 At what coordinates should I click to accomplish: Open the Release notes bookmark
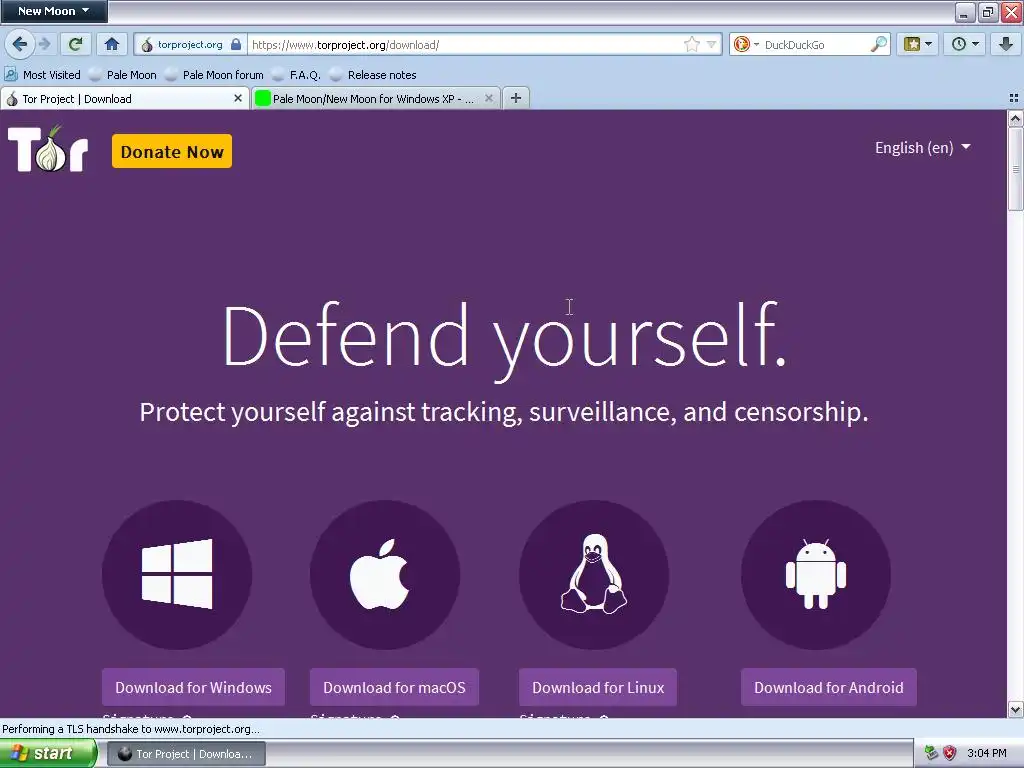point(373,74)
